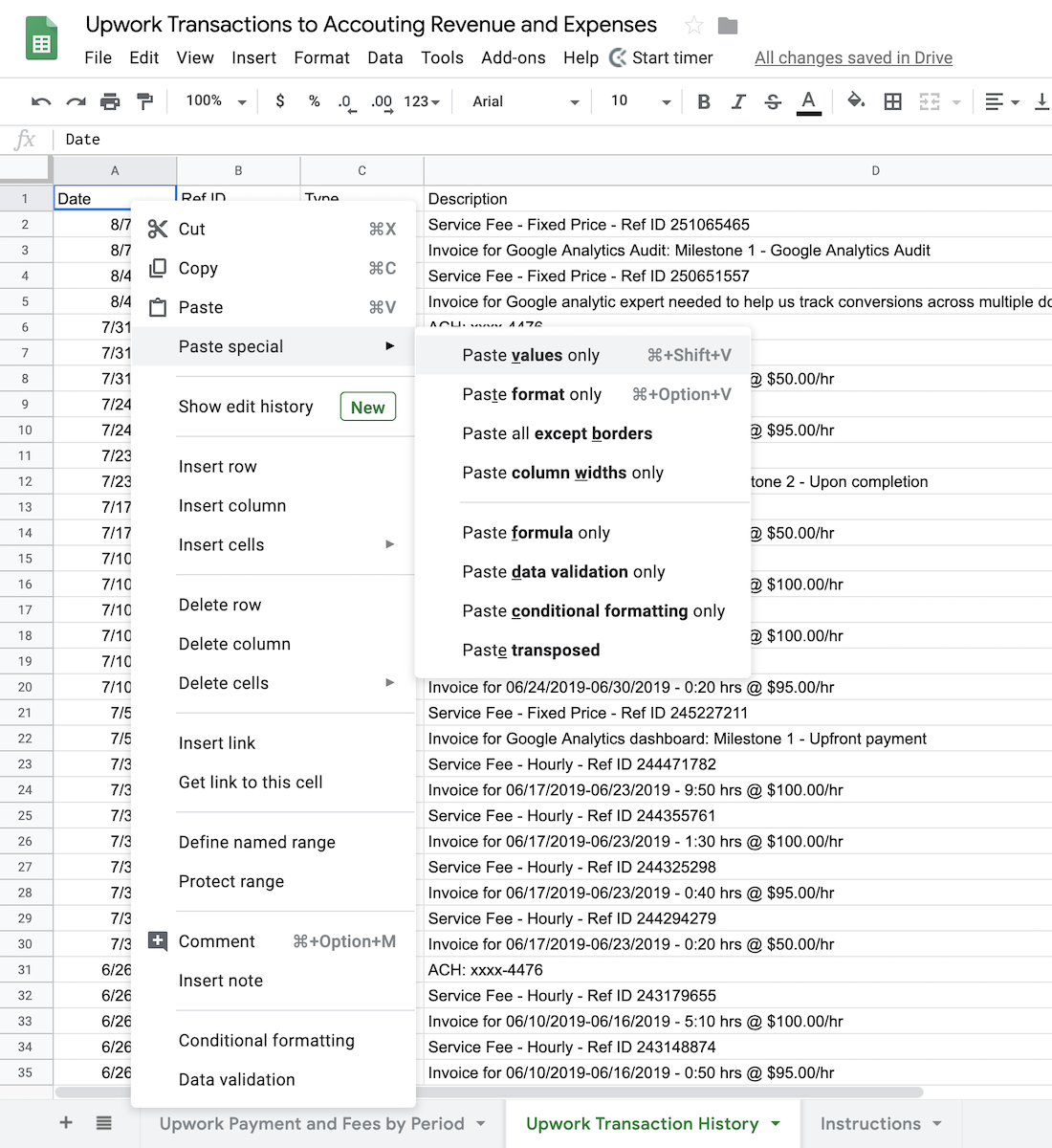1052x1148 pixels.
Task: Open the Format menu
Action: click(321, 57)
